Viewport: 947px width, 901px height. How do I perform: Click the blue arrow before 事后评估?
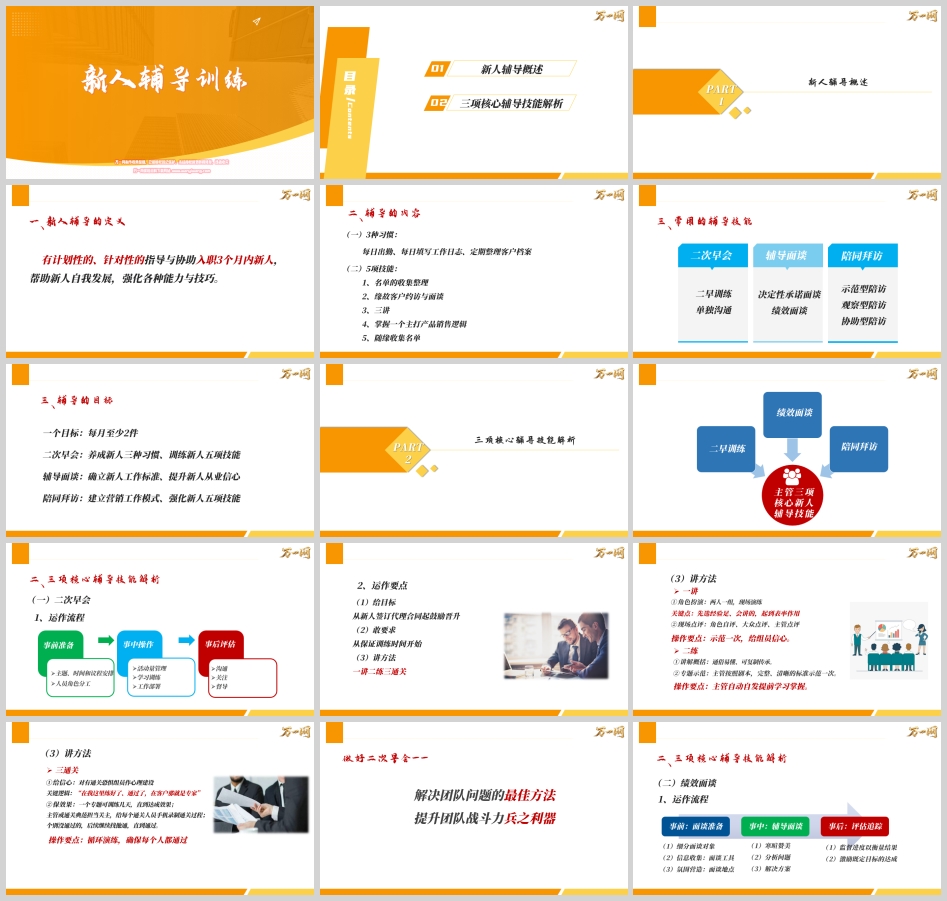(x=186, y=640)
